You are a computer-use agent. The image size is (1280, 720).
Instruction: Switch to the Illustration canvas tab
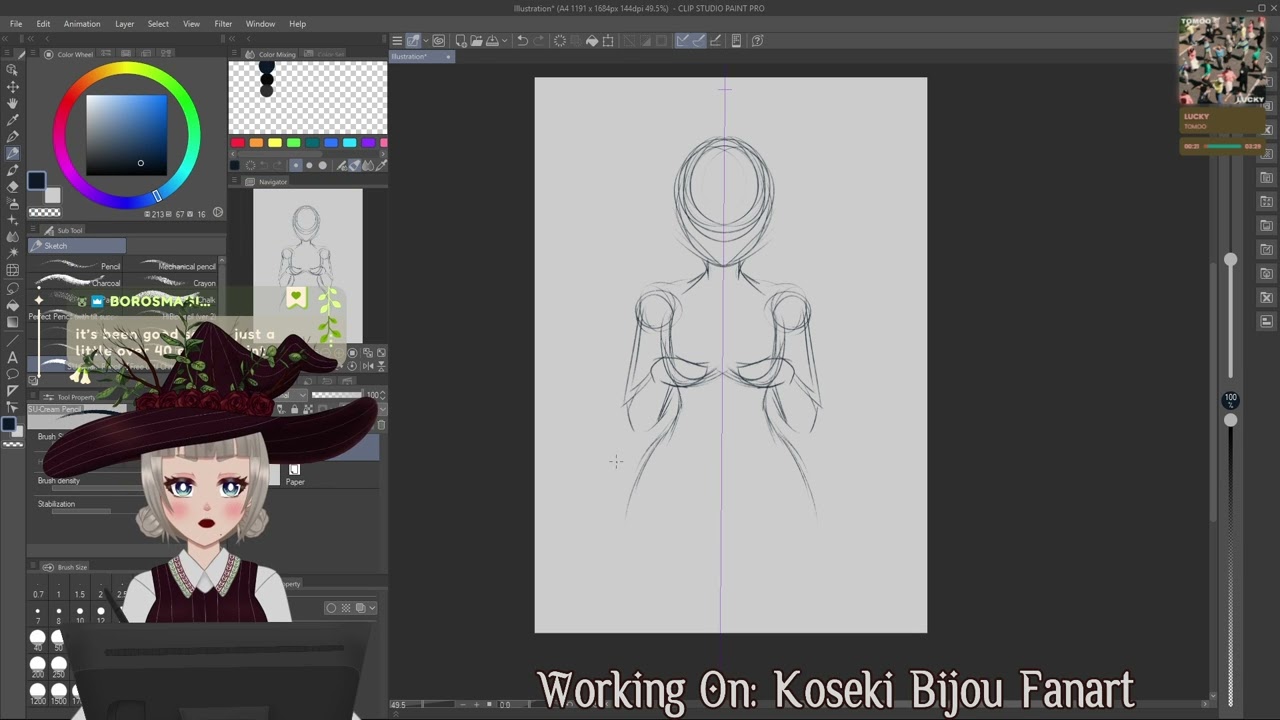click(x=421, y=57)
